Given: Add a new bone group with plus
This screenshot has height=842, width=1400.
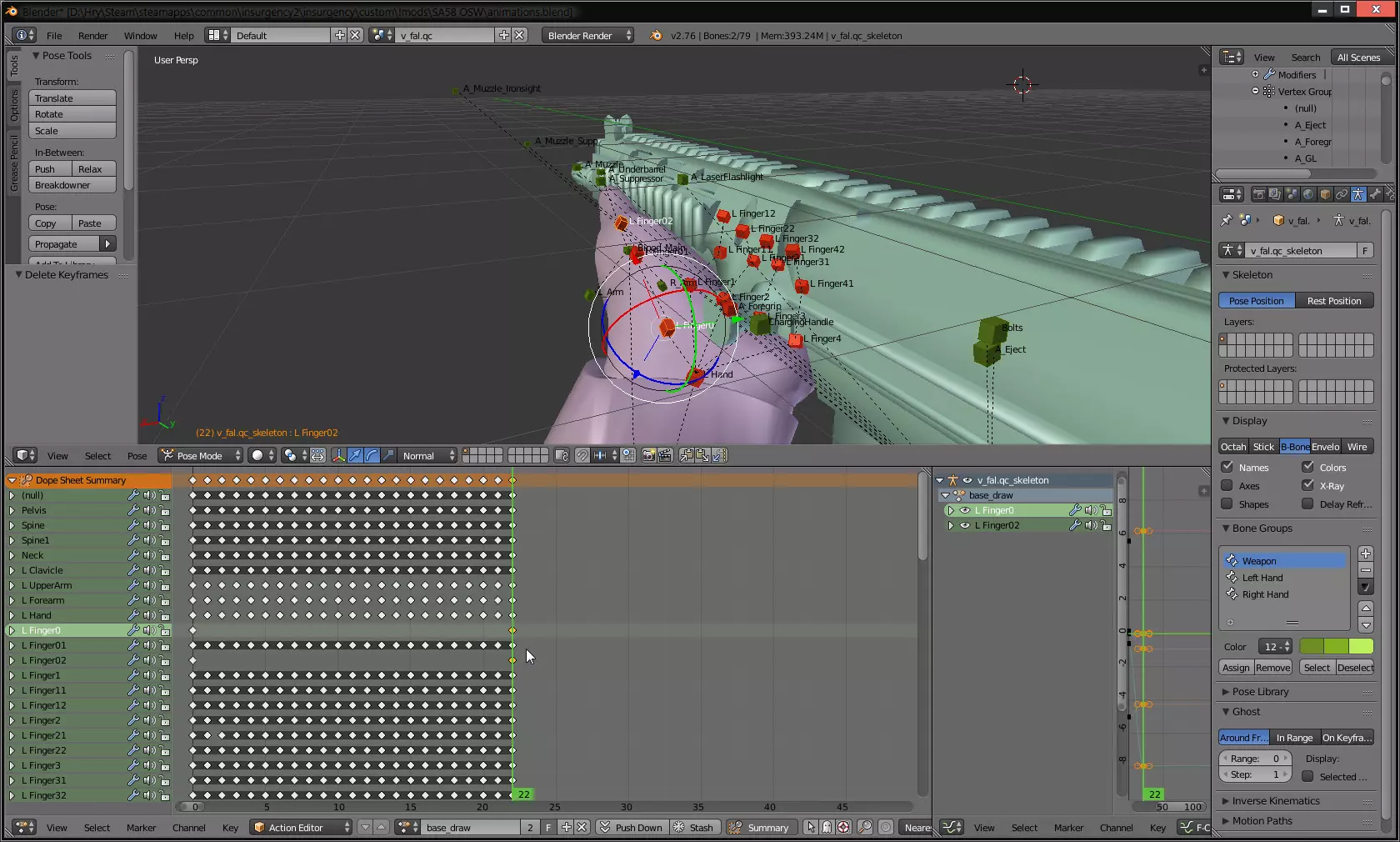Looking at the screenshot, I should tap(1365, 554).
